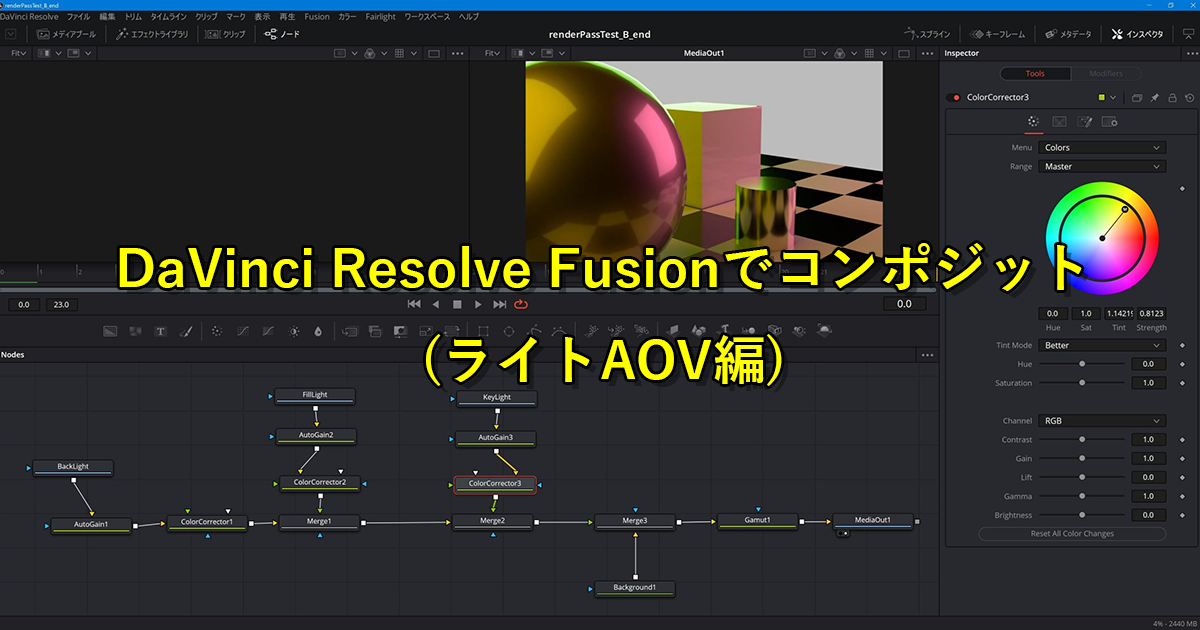The height and width of the screenshot is (630, 1200).
Task: Open the Options tab with the crossed-box icon
Action: pos(1060,122)
